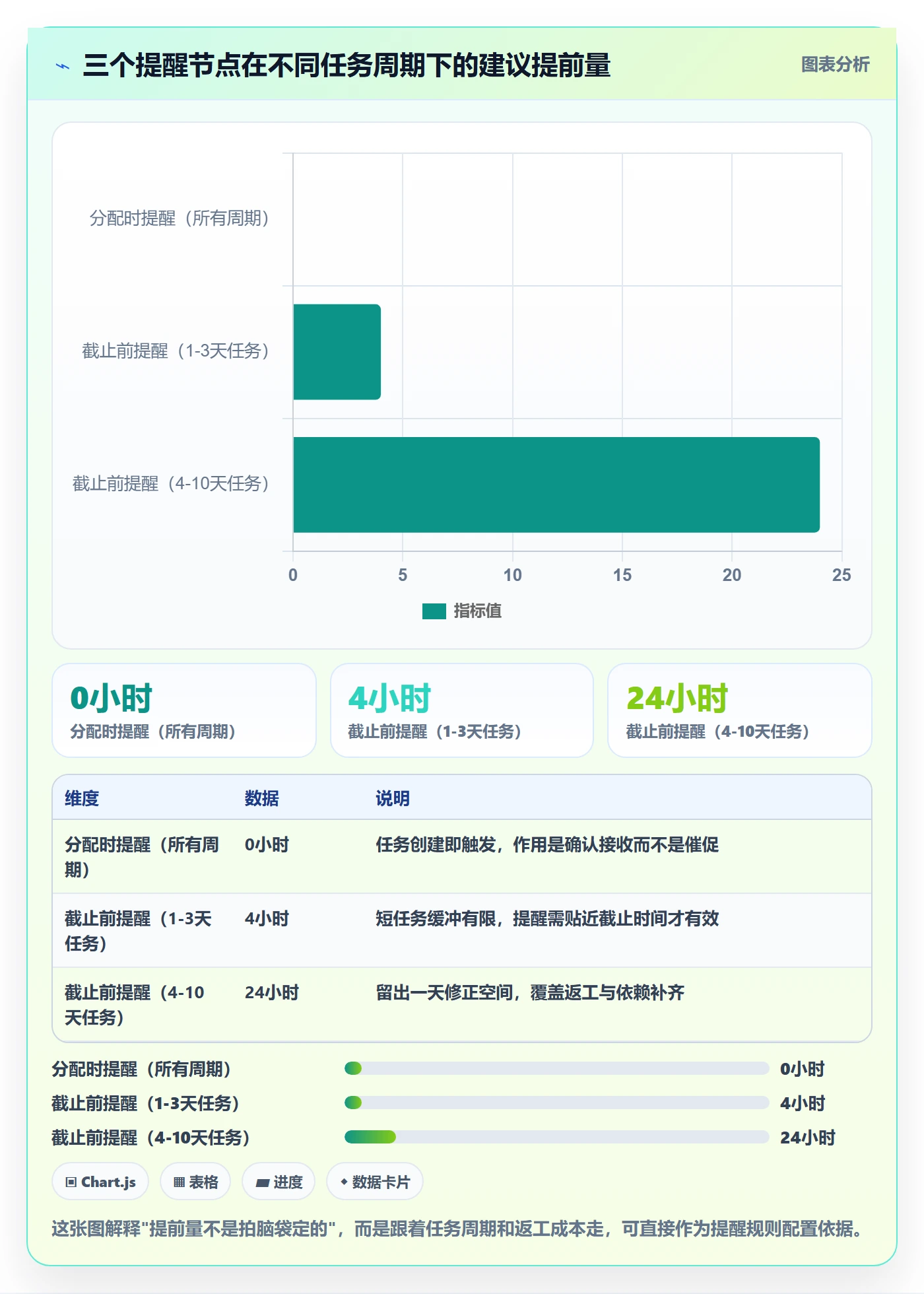This screenshot has height=1294, width=924.
Task: Click the 截止前提醒（1-3天任务）progress bar
Action: point(557,1103)
